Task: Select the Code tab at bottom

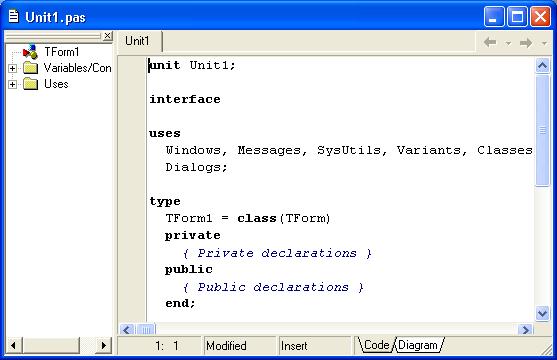Action: point(377,345)
